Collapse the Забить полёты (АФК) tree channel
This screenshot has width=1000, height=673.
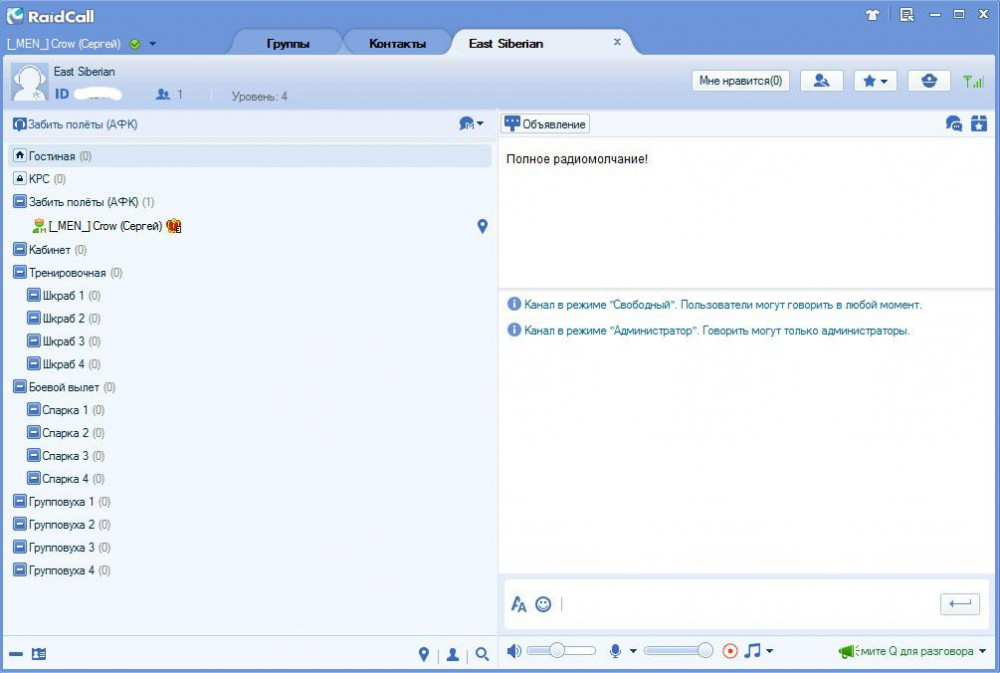pos(20,202)
